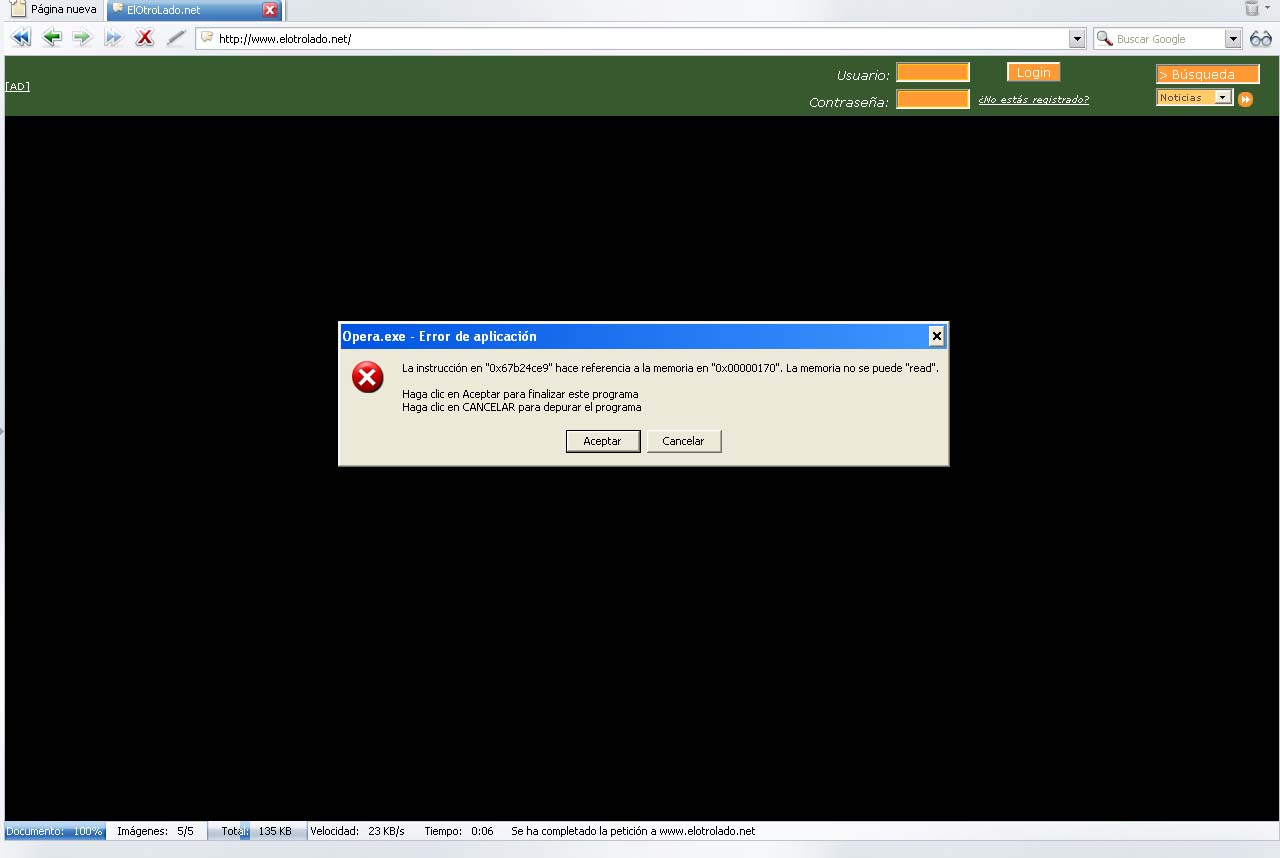Click the 'La instrucción en' error message line
The image size is (1280, 858).
pos(670,368)
